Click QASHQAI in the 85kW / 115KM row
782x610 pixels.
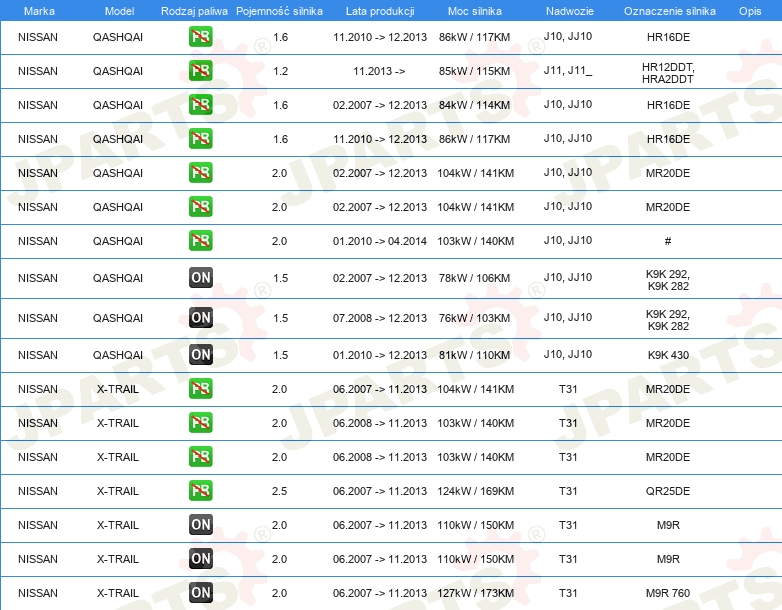click(118, 71)
